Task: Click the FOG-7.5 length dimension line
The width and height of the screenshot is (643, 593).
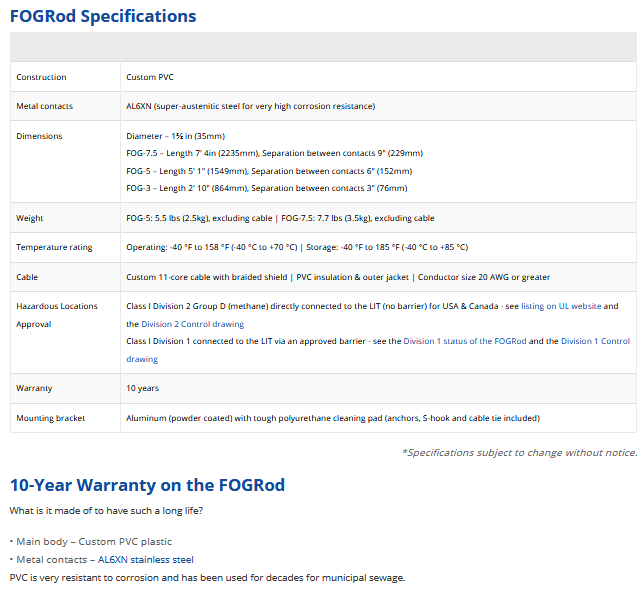Action: pos(274,153)
